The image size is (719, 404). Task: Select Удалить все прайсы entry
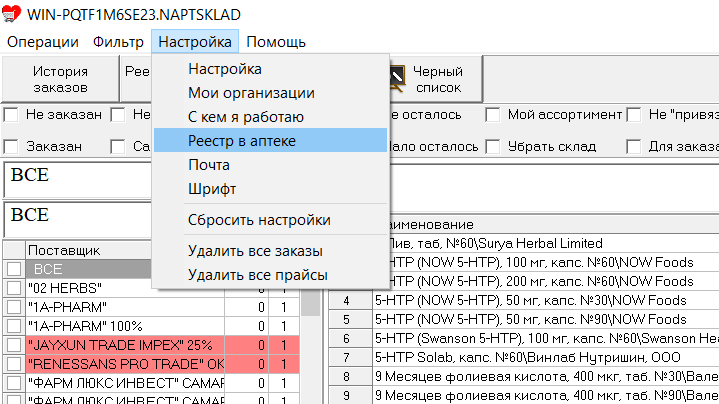tap(271, 275)
